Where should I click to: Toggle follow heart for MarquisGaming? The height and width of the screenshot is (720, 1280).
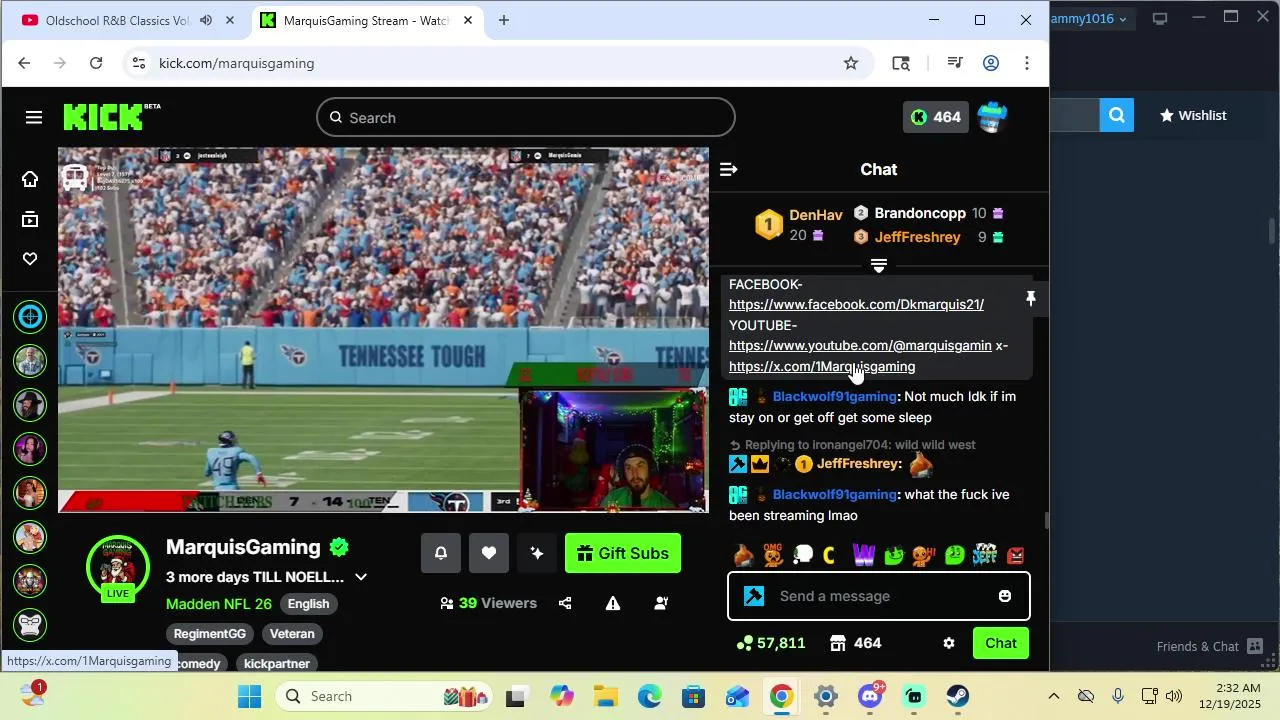[489, 553]
